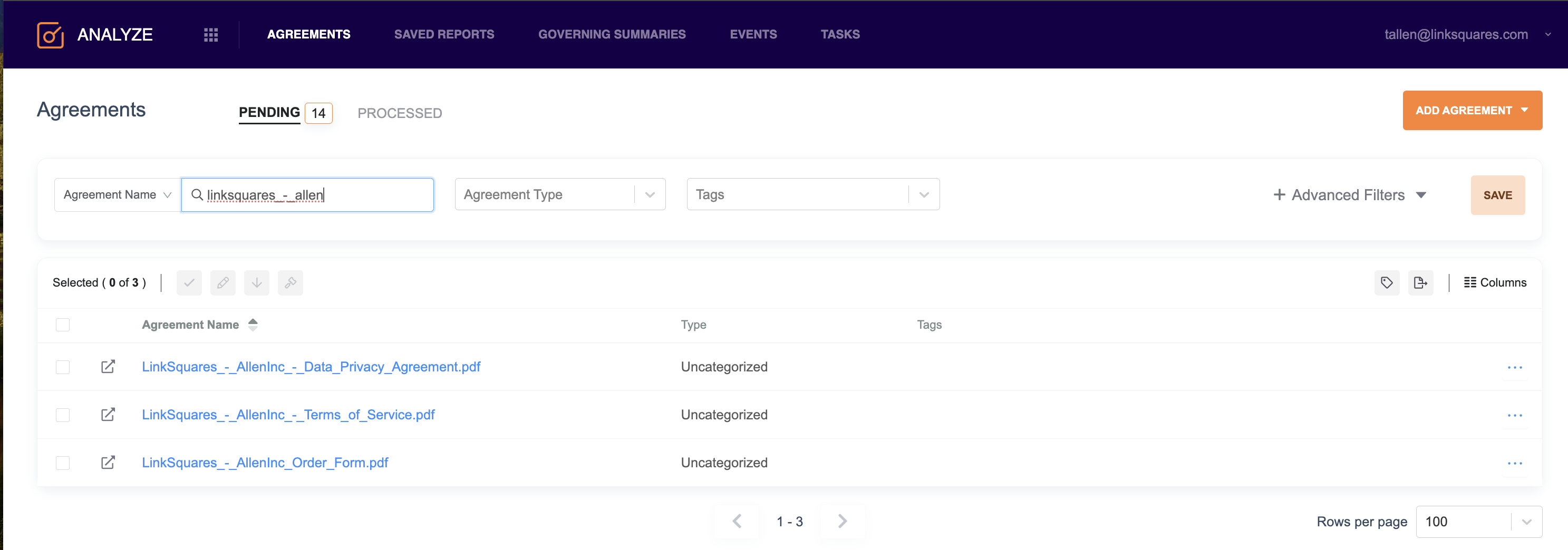Open Events in top navigation

point(753,35)
